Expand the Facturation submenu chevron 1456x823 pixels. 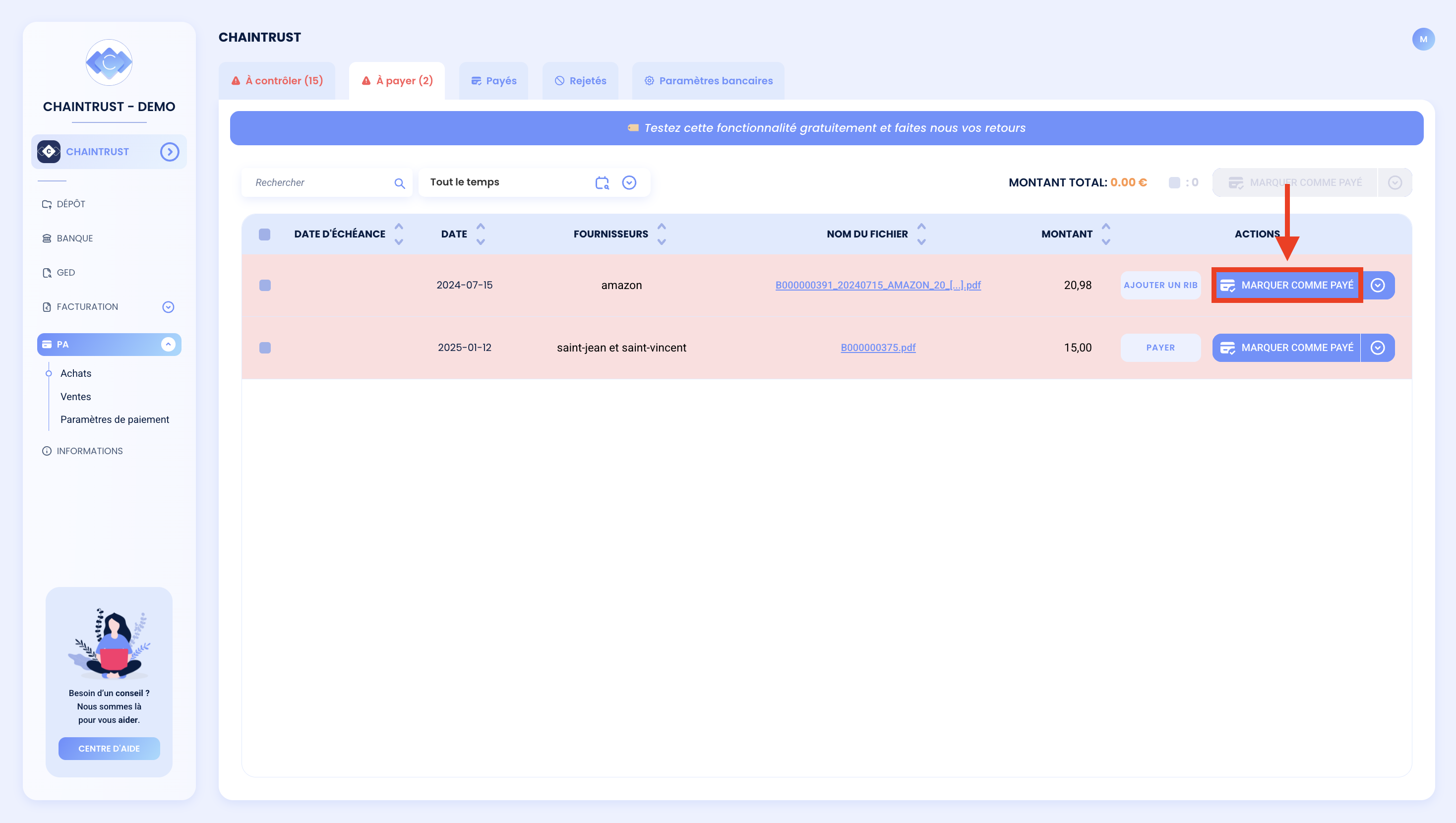click(169, 307)
